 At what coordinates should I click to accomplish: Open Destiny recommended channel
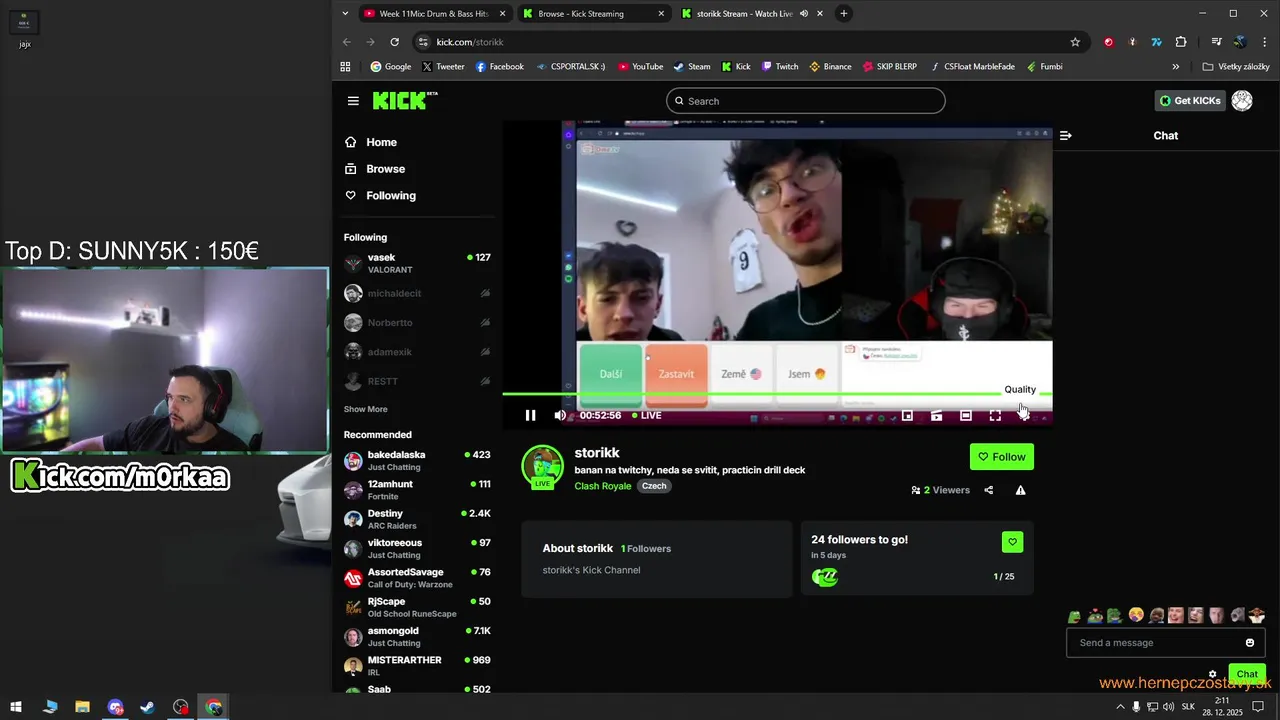[417, 519]
